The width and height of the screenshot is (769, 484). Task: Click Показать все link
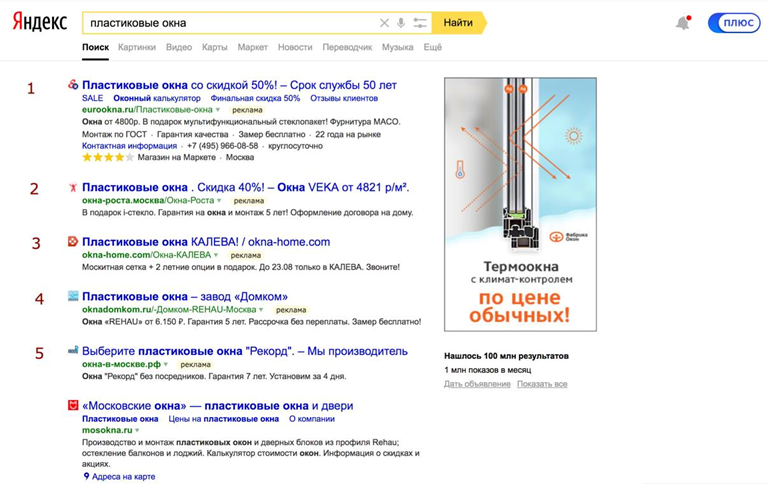(x=542, y=384)
